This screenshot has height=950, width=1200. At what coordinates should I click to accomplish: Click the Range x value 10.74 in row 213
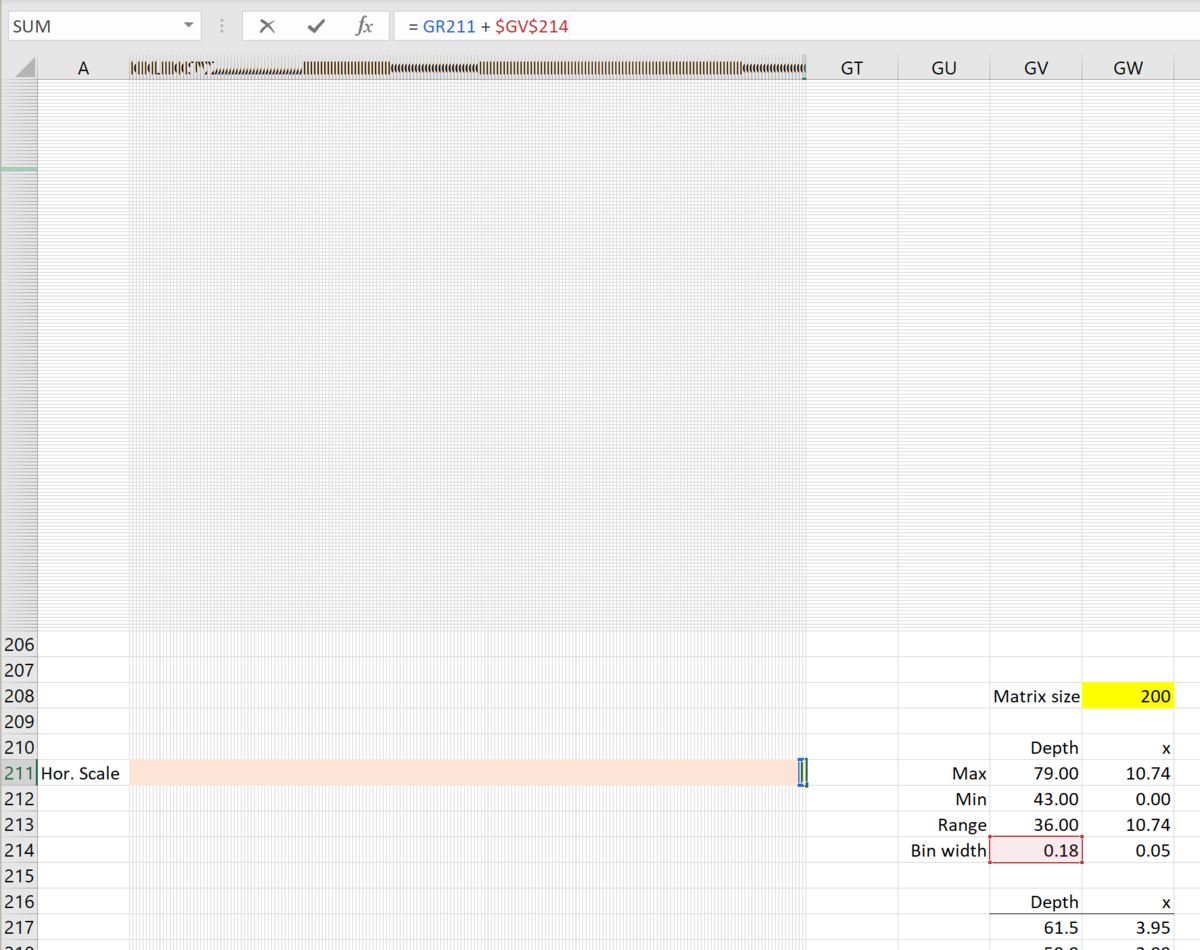click(x=1127, y=825)
